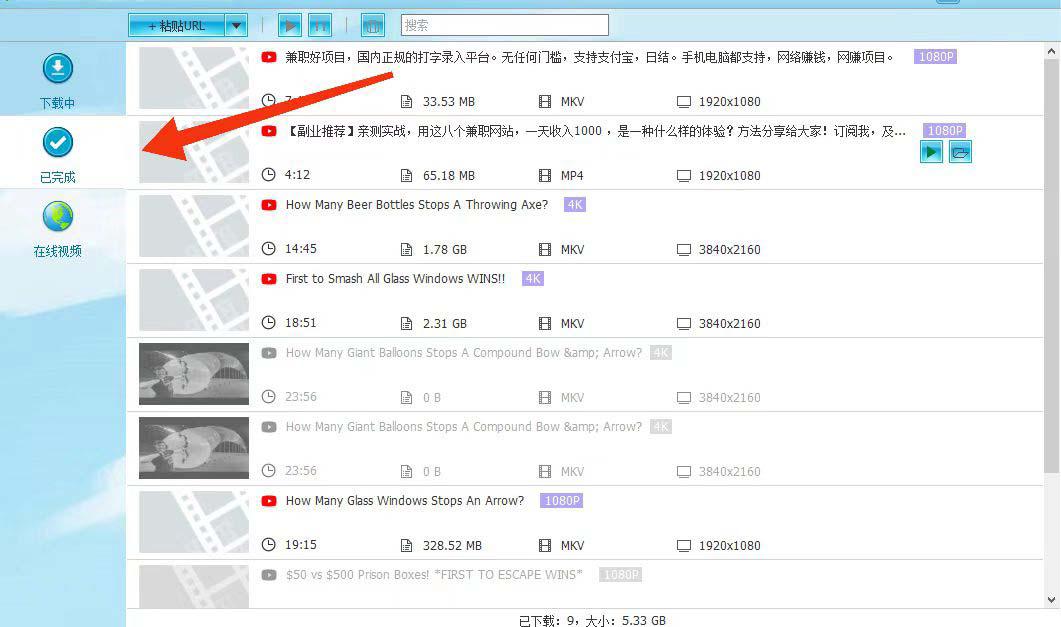This screenshot has height=627, width=1061.
Task: Focus the 搜索 search input field
Action: coord(504,25)
